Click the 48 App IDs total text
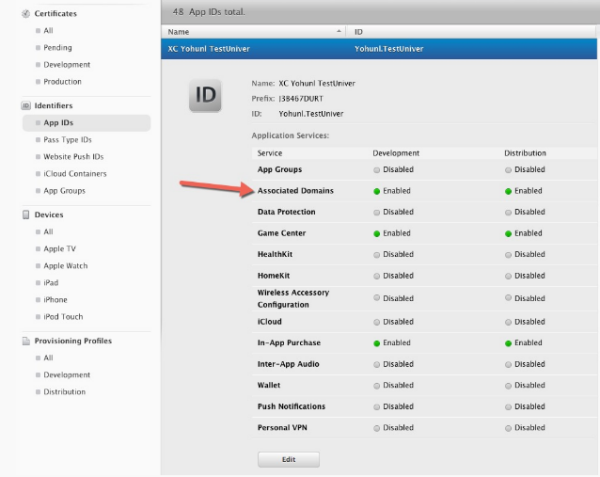600x477 pixels. (x=209, y=12)
